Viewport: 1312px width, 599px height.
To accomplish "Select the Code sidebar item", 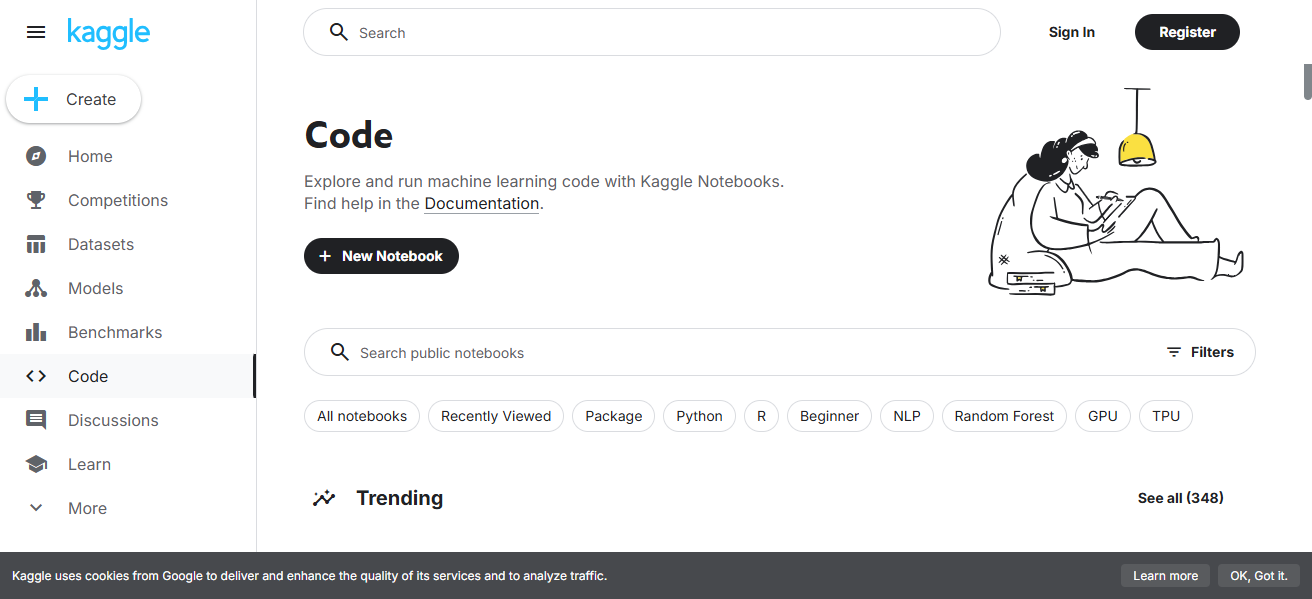I will coord(128,376).
